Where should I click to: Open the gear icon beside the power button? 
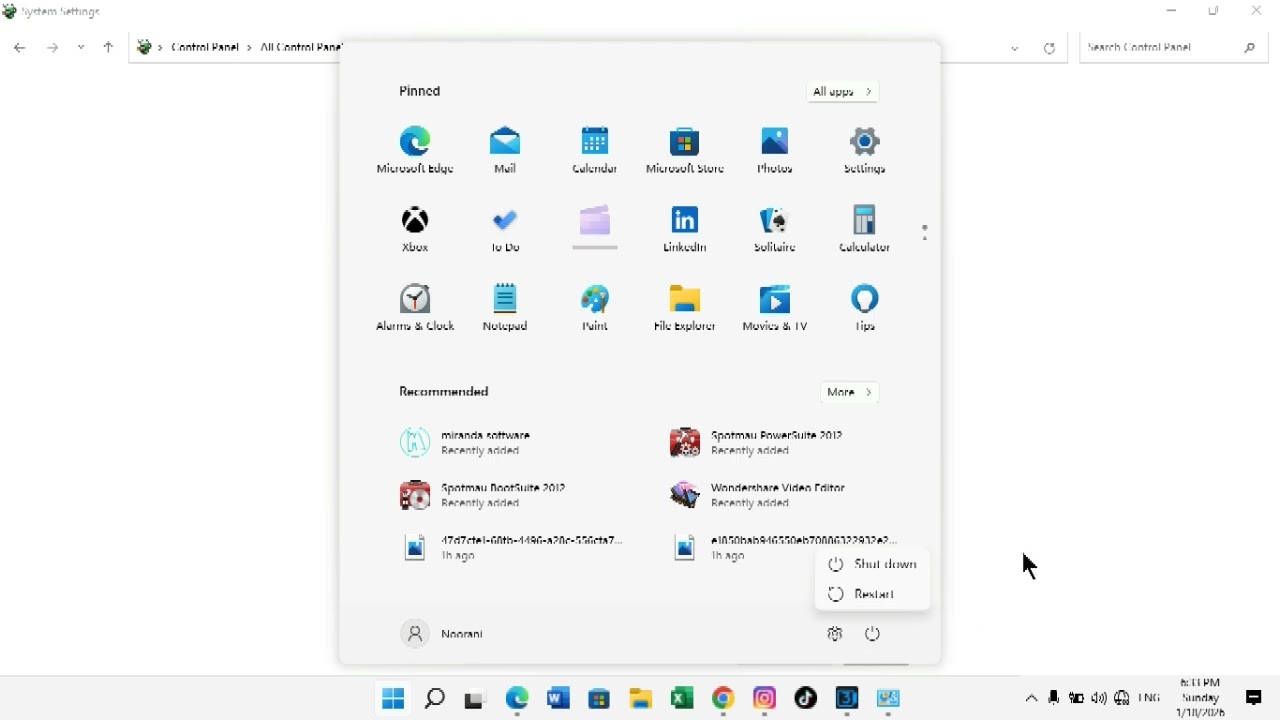pos(836,634)
